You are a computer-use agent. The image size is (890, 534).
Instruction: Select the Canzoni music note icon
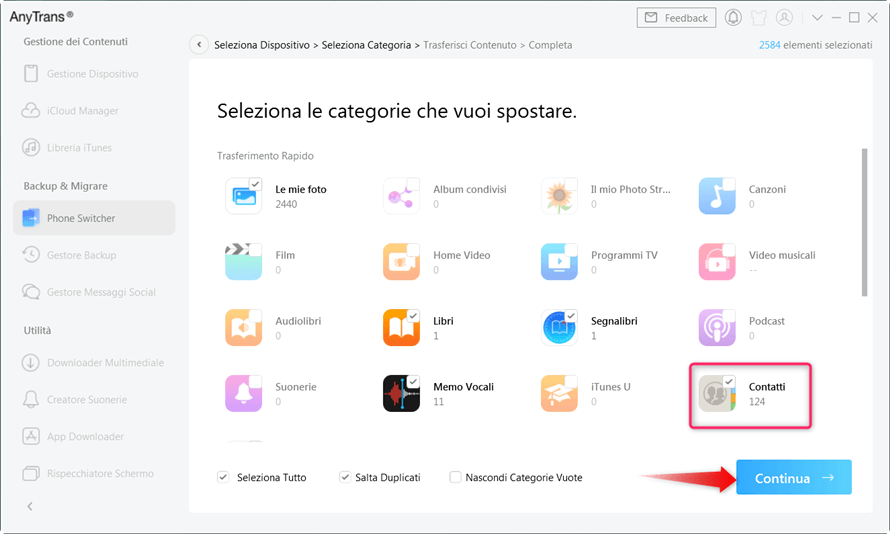coord(717,196)
